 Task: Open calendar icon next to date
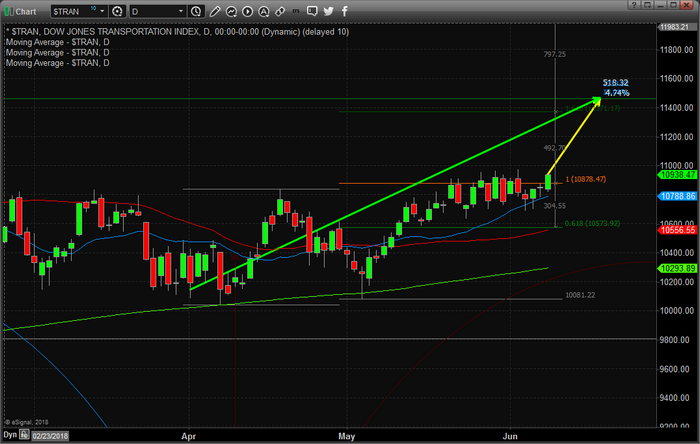pyautogui.click(x=26, y=437)
